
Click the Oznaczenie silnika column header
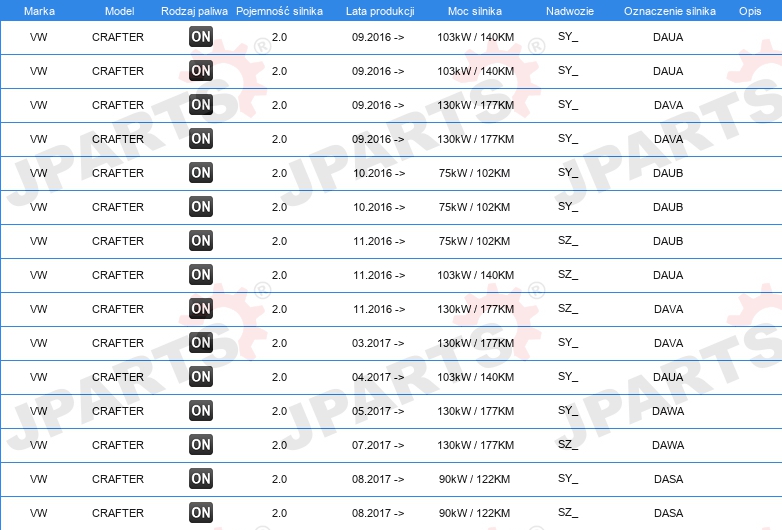670,11
